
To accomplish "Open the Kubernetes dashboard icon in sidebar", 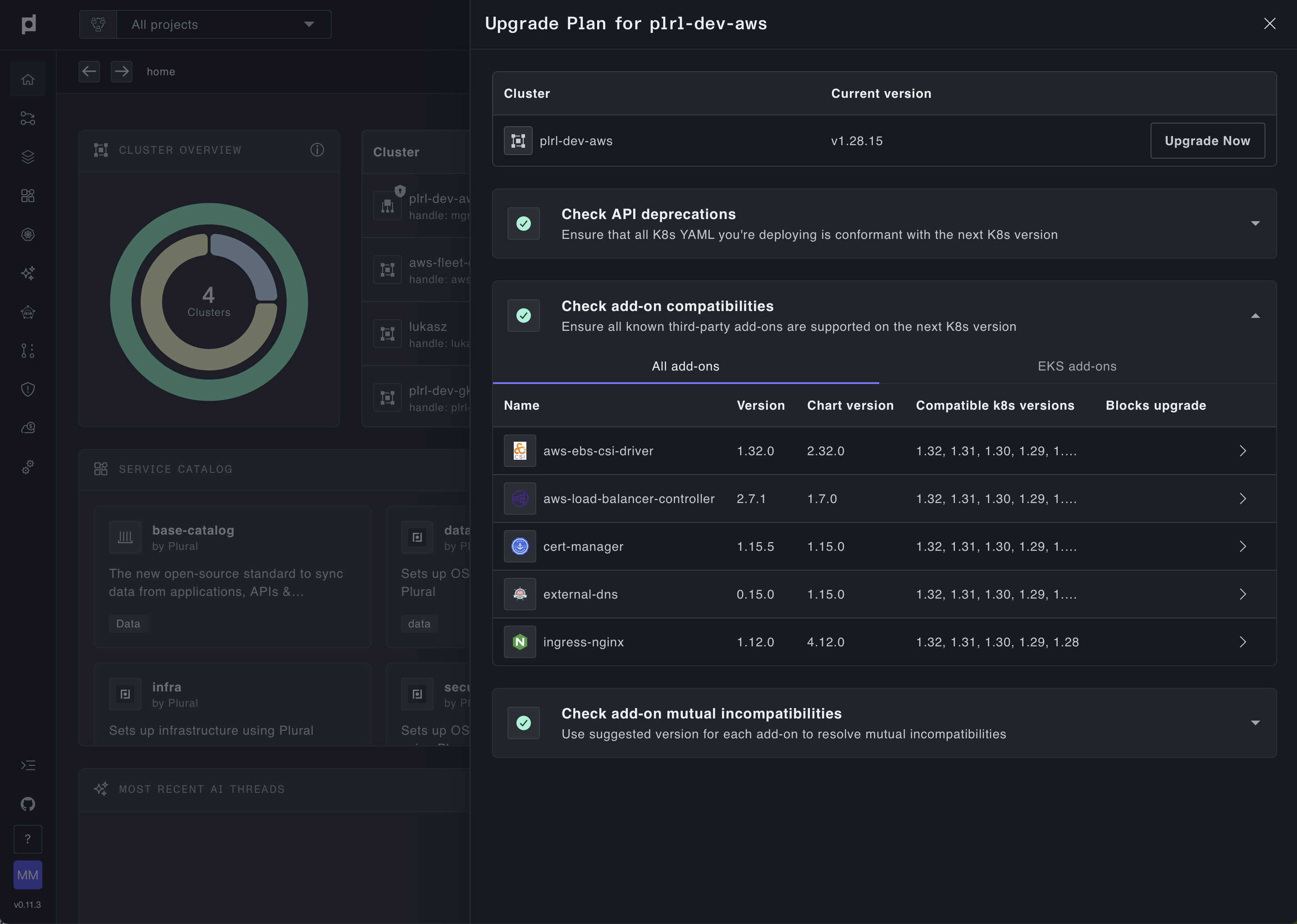I will [x=27, y=234].
